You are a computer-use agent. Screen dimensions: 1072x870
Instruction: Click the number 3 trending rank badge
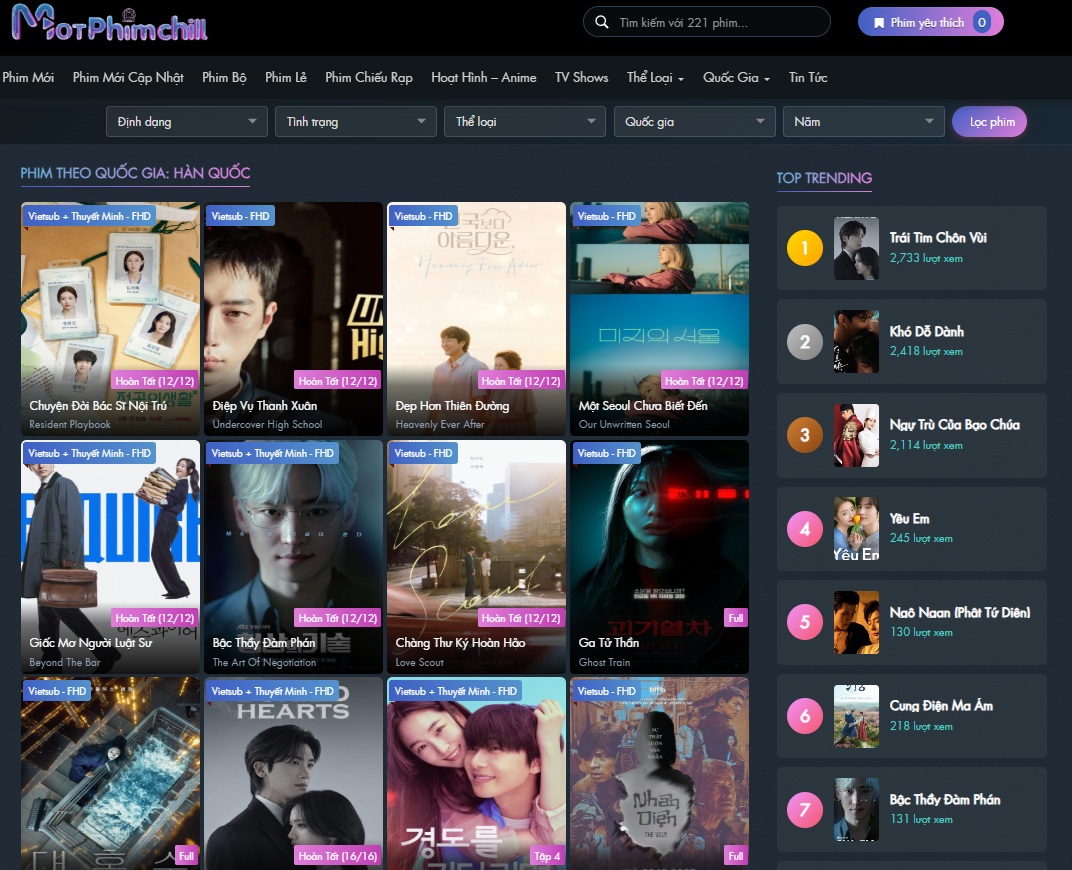(805, 435)
